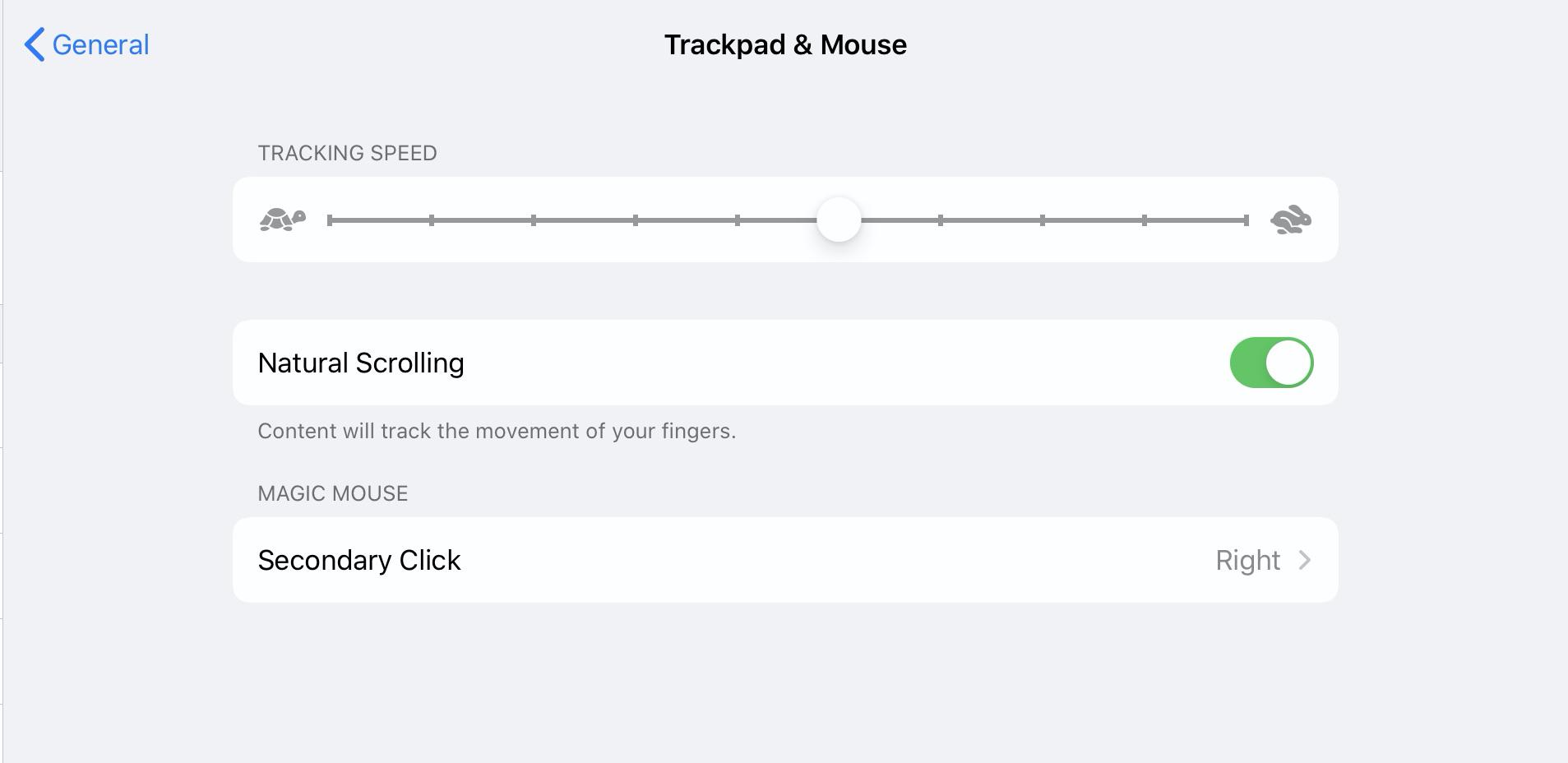Disable the Natural Scrolling switch

pos(1270,363)
